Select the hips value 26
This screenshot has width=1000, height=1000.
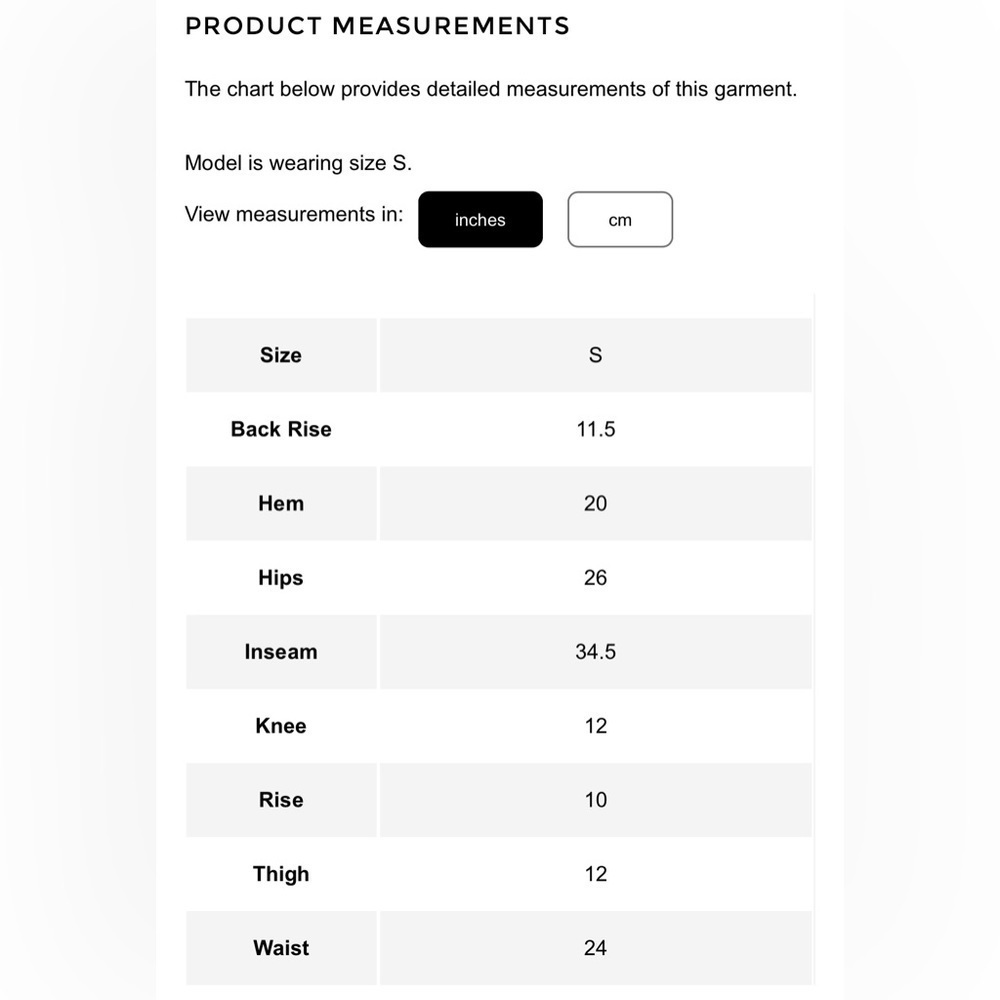click(596, 577)
